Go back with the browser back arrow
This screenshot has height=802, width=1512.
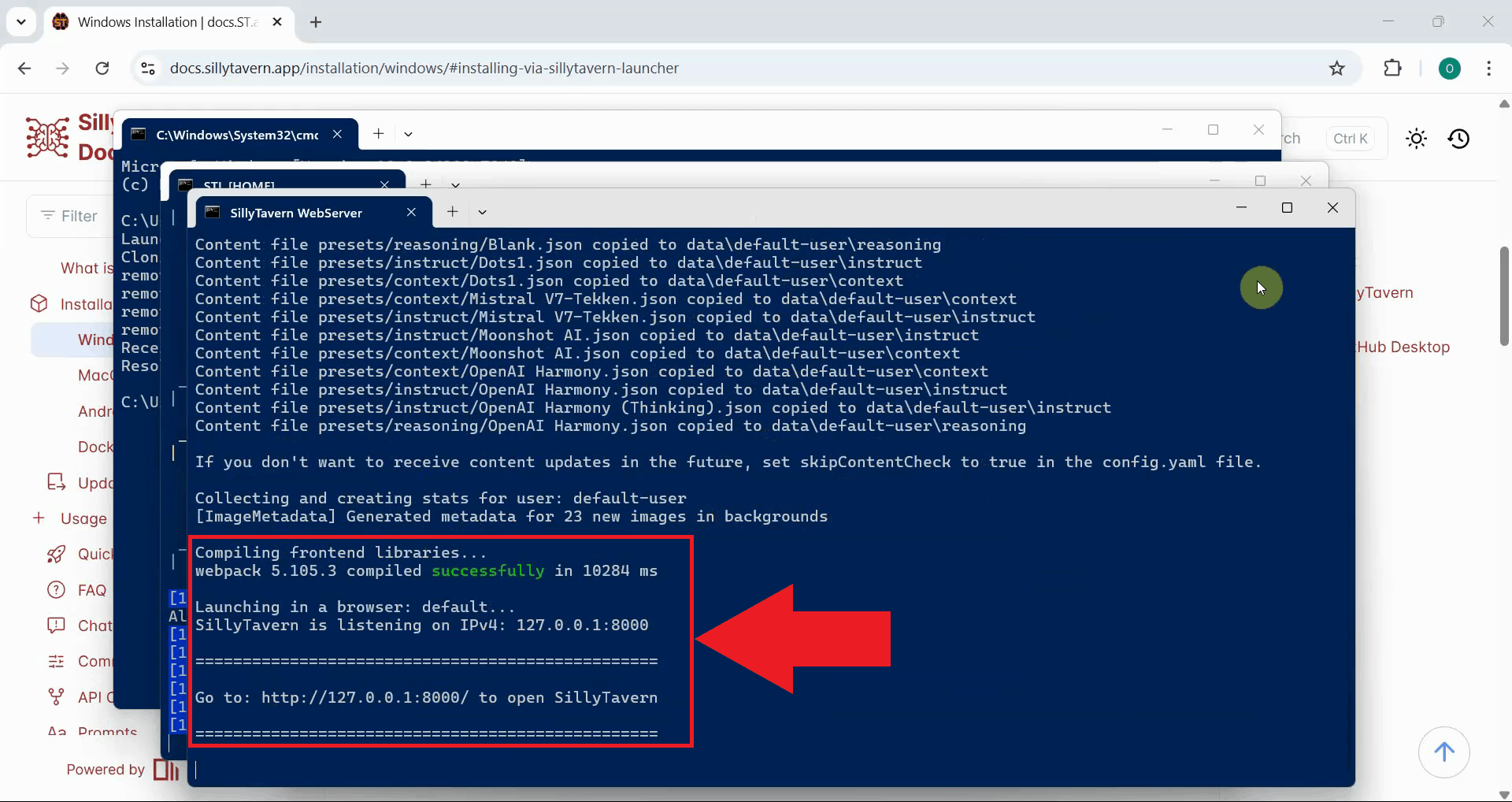point(24,69)
